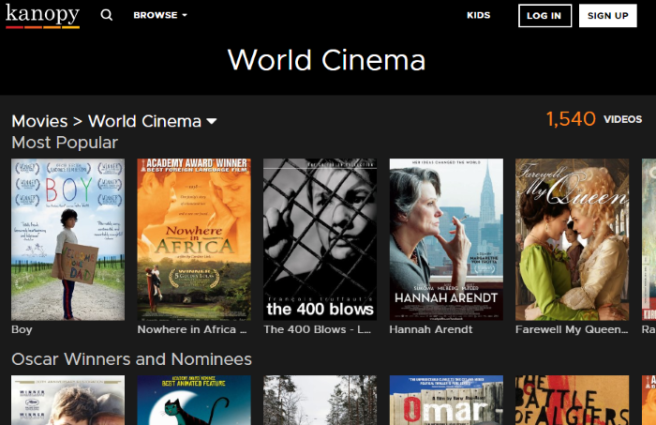The height and width of the screenshot is (425, 656).
Task: Open search with the magnifying glass icon
Action: [107, 16]
